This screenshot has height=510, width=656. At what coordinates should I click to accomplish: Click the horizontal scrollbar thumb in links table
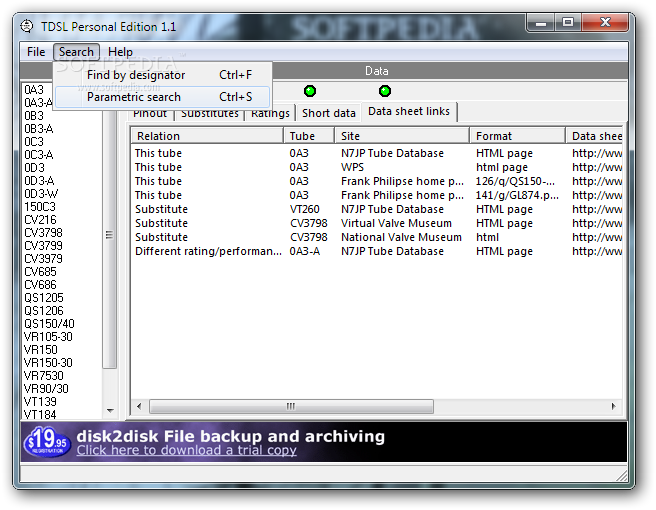click(291, 406)
